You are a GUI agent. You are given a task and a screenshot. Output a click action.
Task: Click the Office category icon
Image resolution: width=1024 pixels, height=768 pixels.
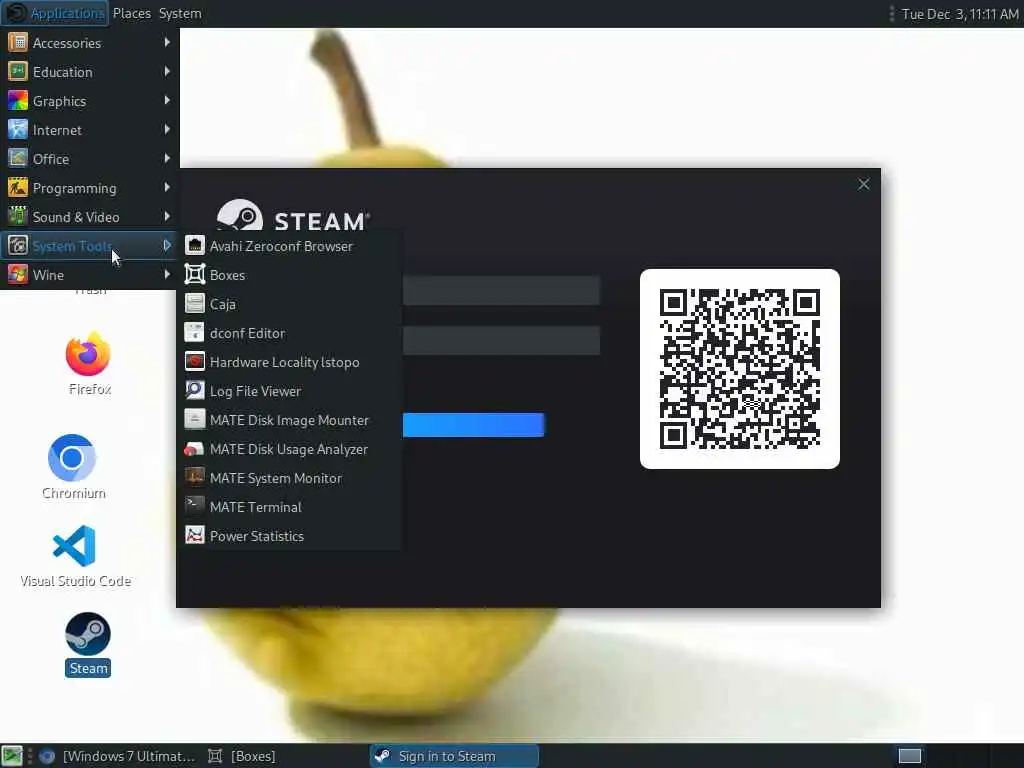coord(18,159)
